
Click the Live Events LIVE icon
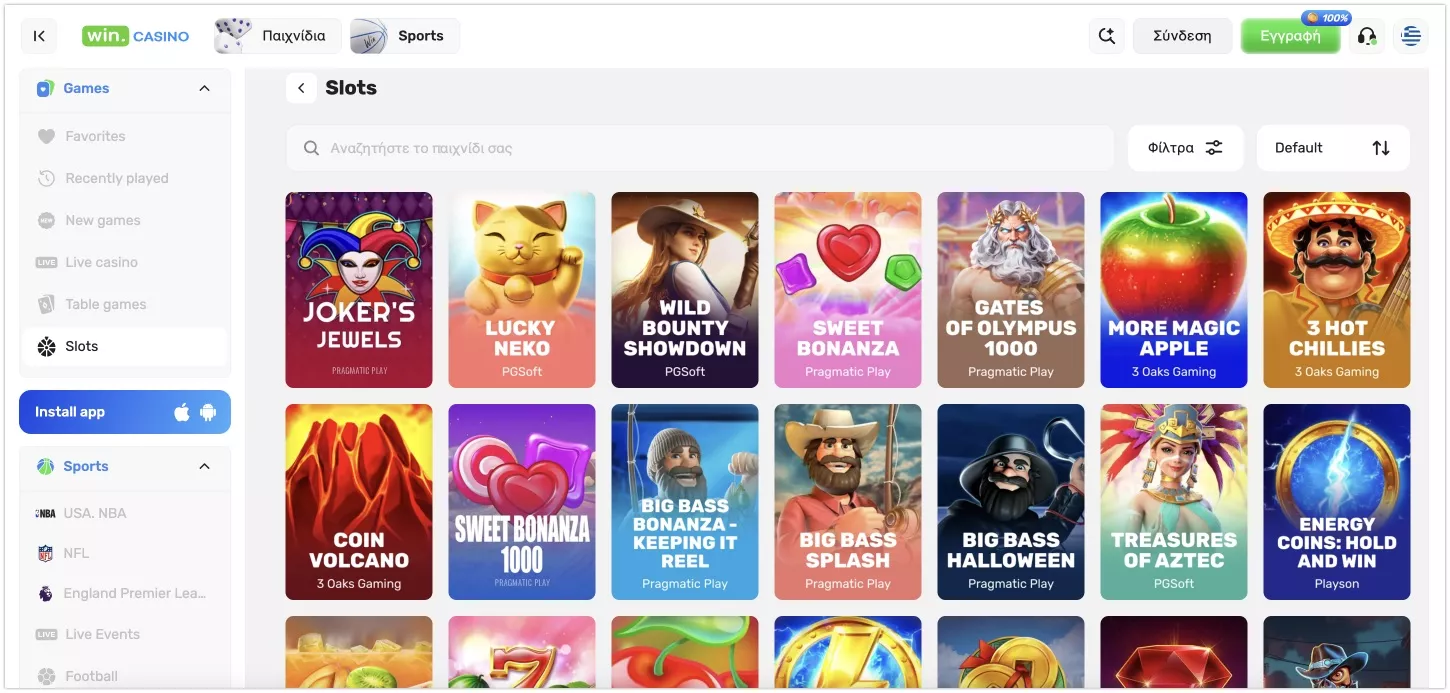tap(46, 634)
